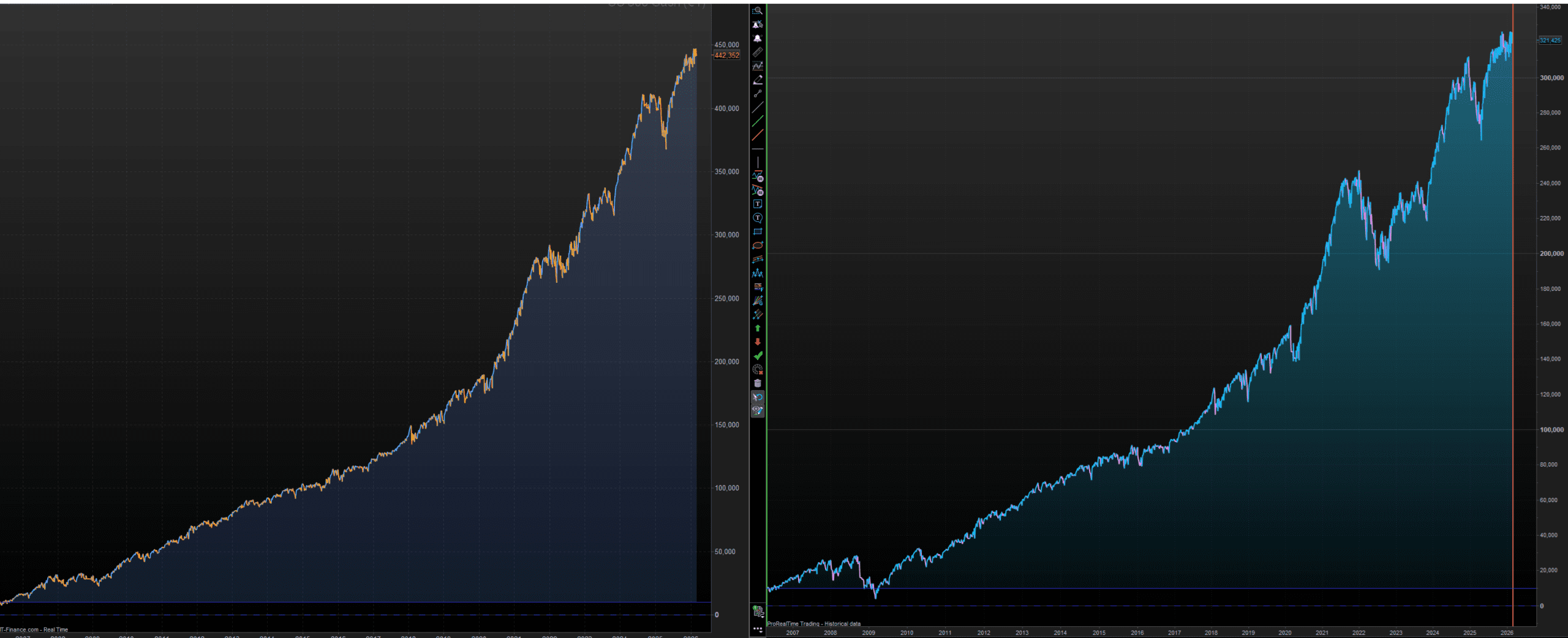Click the dial icon with red X

(758, 370)
